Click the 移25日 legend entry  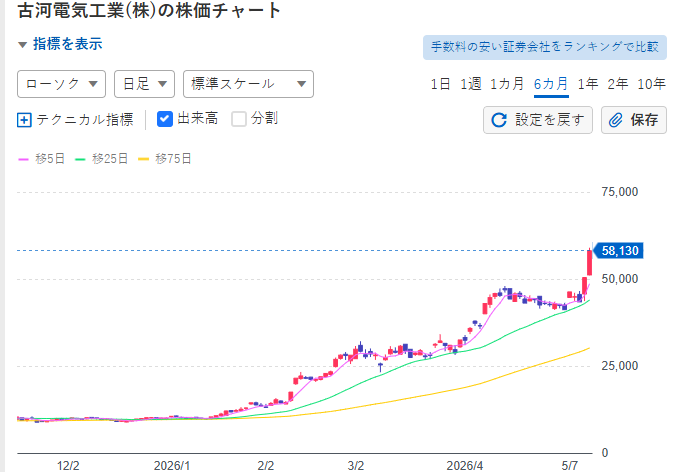click(101, 159)
